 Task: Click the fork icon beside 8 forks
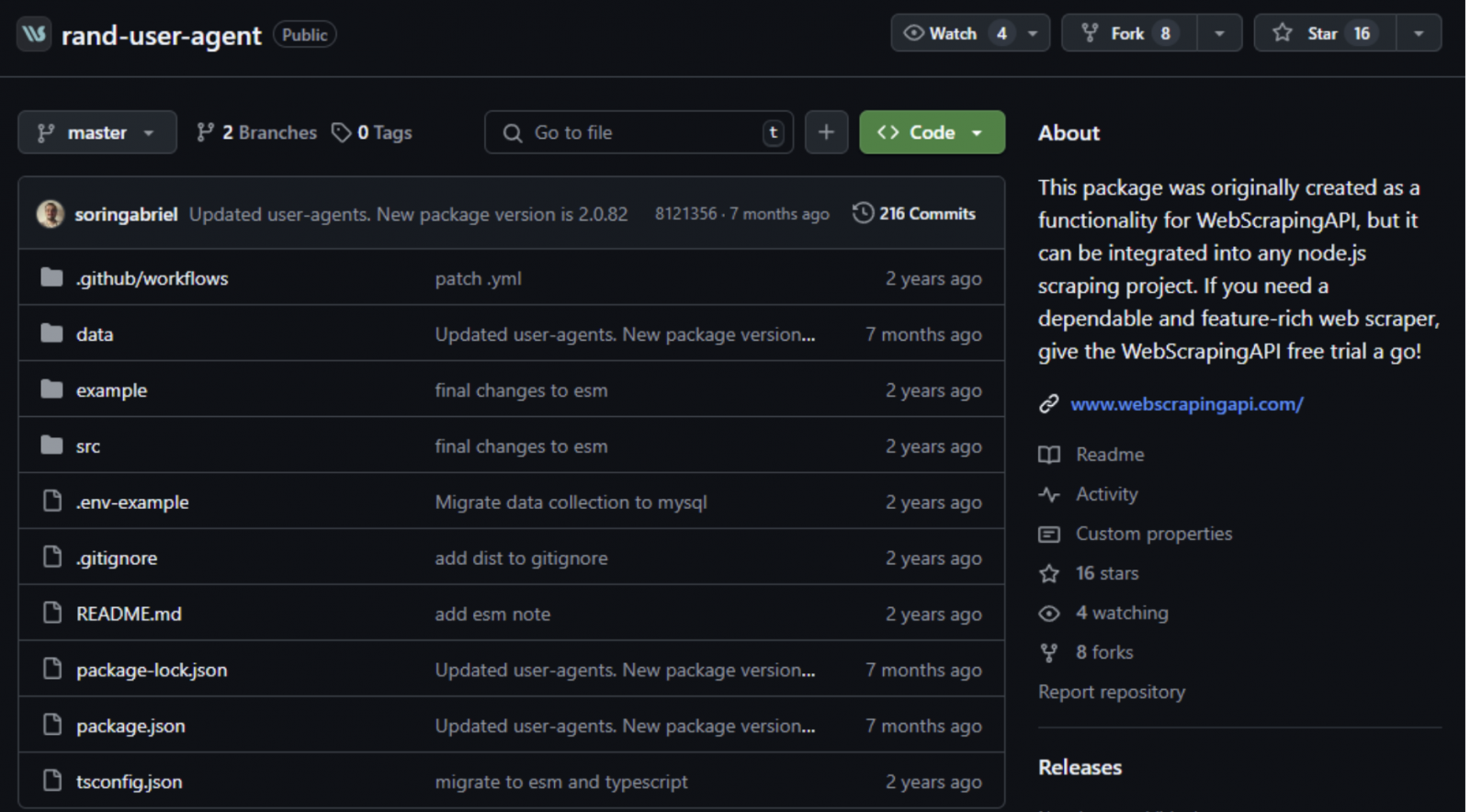[x=1048, y=653]
